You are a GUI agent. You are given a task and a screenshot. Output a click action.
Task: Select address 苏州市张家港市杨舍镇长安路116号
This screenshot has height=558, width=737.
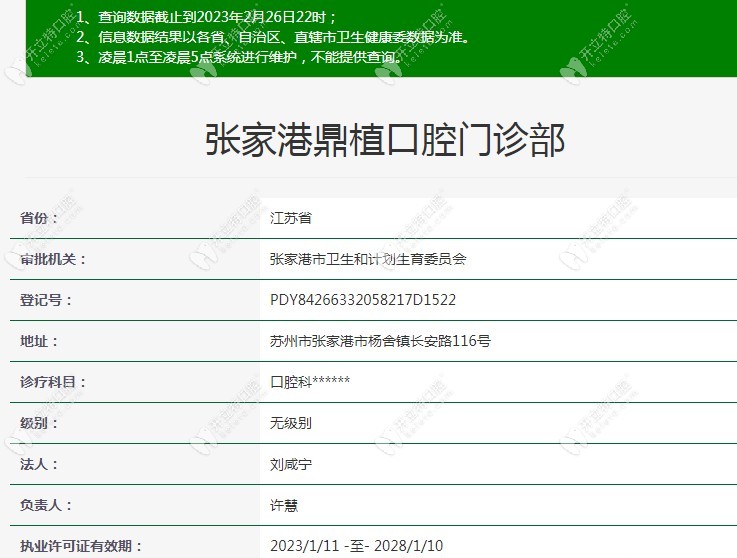tap(380, 341)
